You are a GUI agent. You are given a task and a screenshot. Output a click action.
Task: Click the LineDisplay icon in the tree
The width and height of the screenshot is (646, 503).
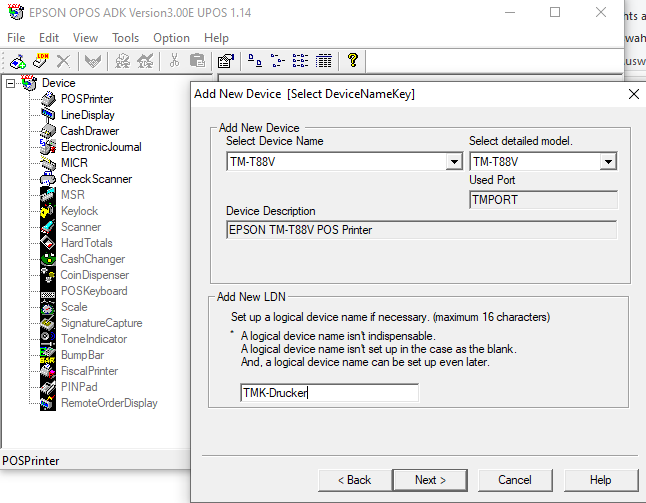click(x=48, y=115)
